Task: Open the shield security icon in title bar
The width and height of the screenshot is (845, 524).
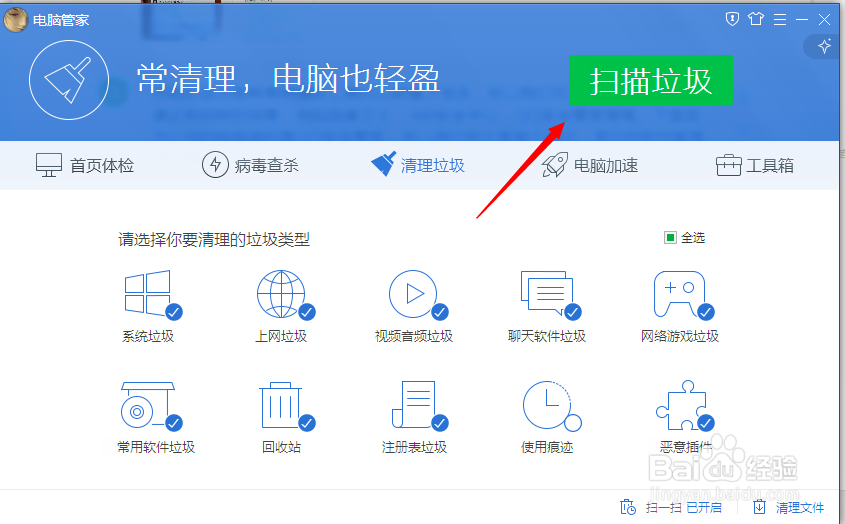Action: pyautogui.click(x=732, y=19)
